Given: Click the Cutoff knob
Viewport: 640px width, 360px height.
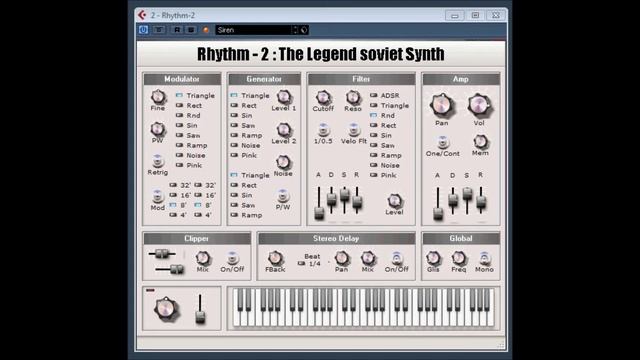Looking at the screenshot, I should coord(323,98).
